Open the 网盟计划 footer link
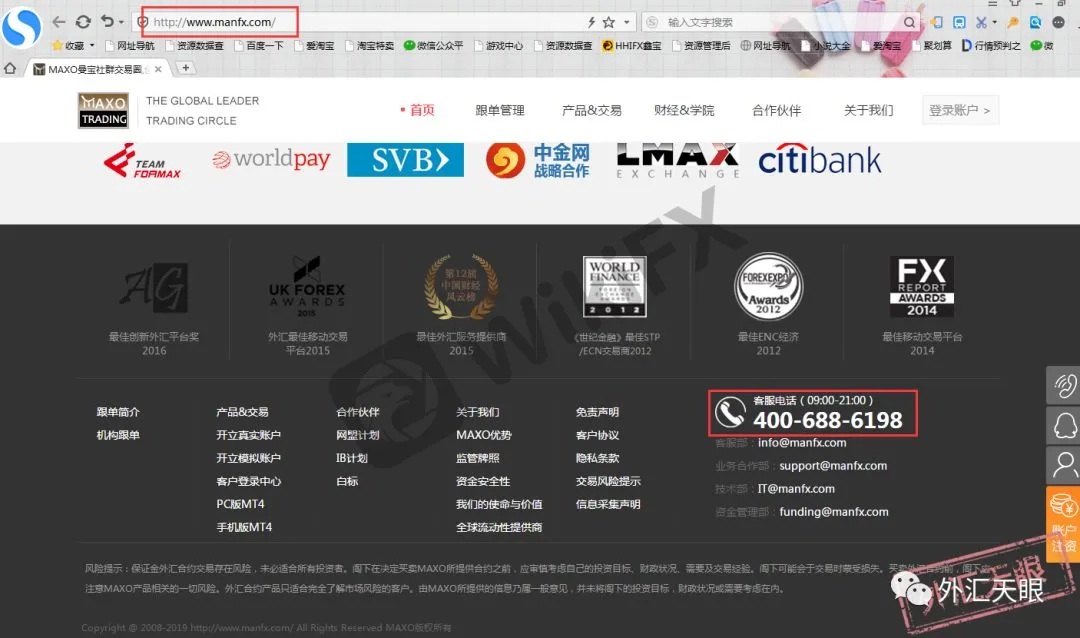The height and width of the screenshot is (638, 1080). (357, 435)
